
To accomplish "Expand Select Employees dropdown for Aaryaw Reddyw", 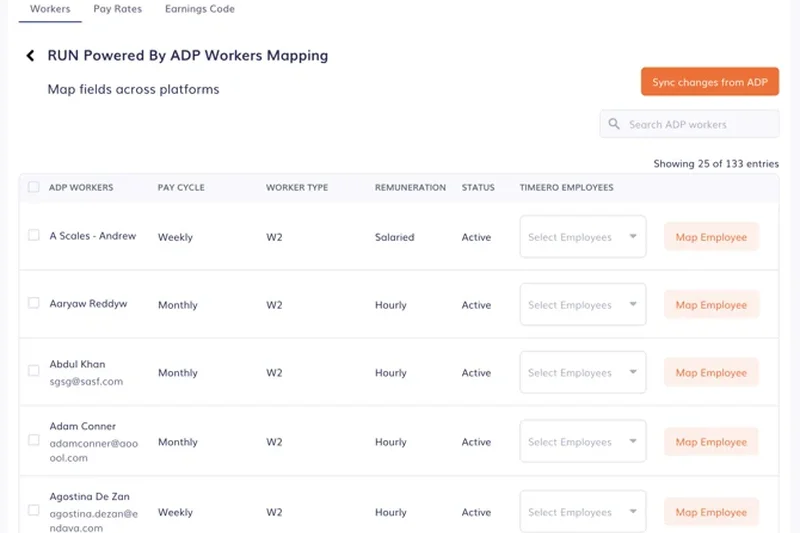I will coord(582,305).
